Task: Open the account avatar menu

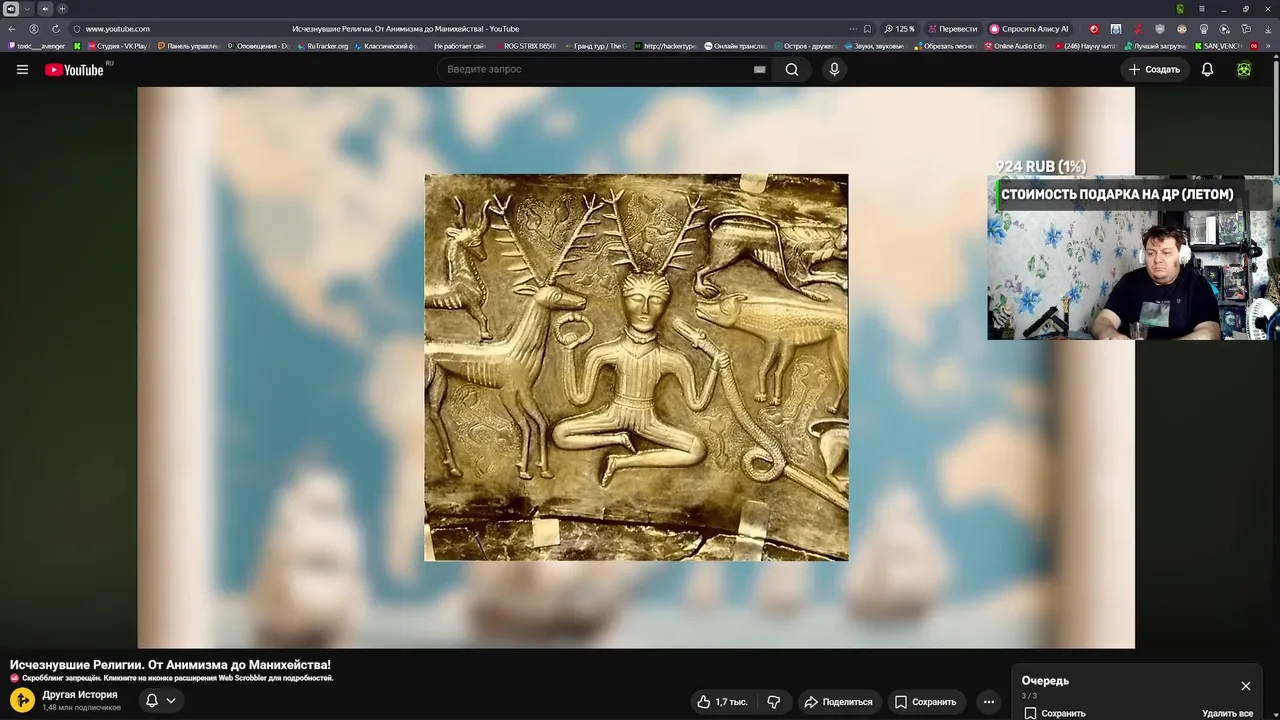Action: point(1244,69)
